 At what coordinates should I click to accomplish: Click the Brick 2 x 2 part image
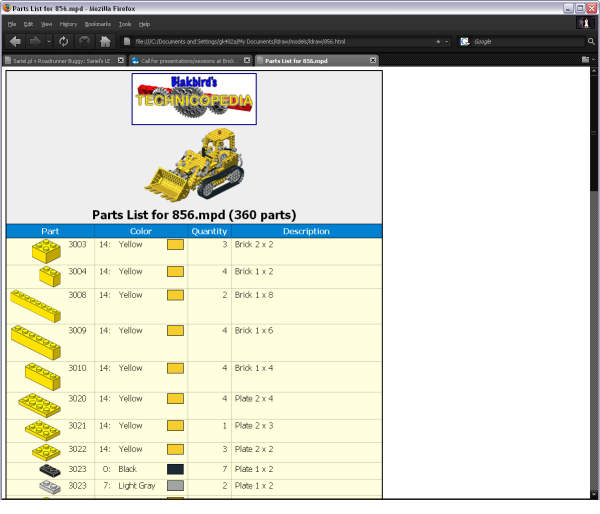pos(46,251)
